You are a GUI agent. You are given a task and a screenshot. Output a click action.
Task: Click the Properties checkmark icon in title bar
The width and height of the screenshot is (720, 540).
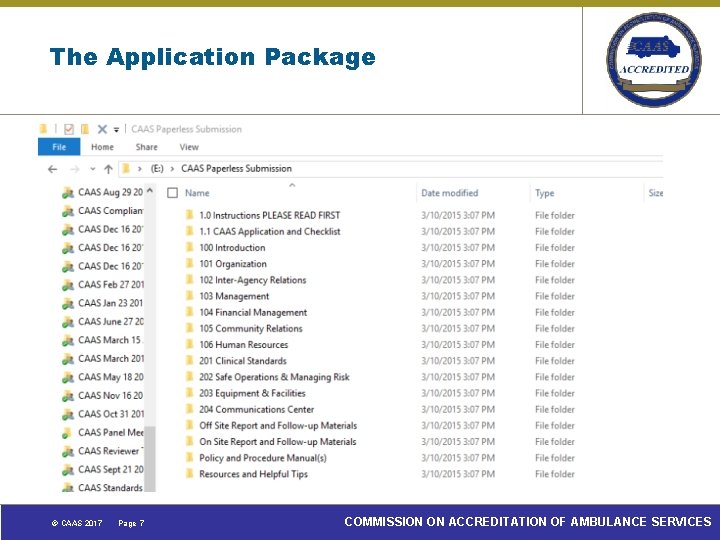tap(69, 129)
